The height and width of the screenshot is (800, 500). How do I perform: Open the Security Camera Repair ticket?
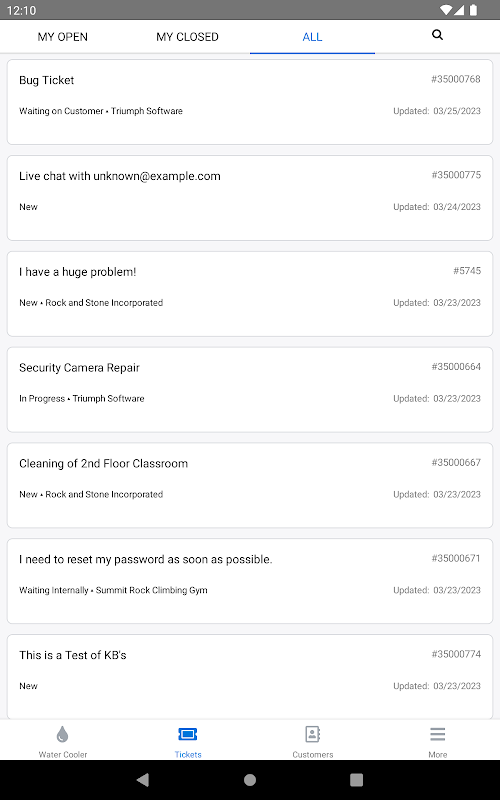click(x=250, y=390)
